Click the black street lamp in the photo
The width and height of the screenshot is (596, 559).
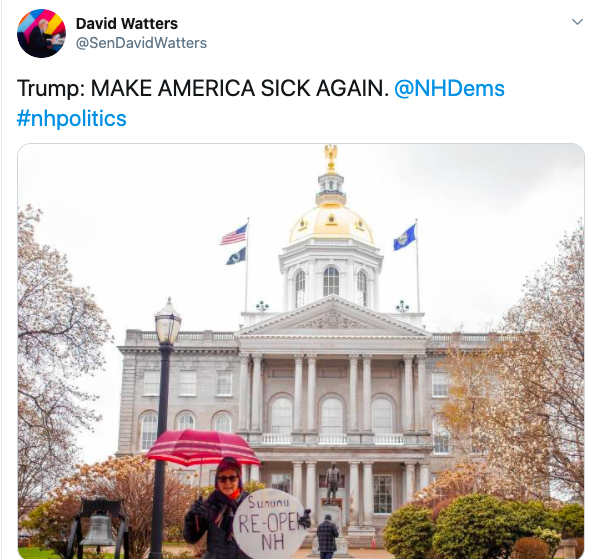[164, 428]
